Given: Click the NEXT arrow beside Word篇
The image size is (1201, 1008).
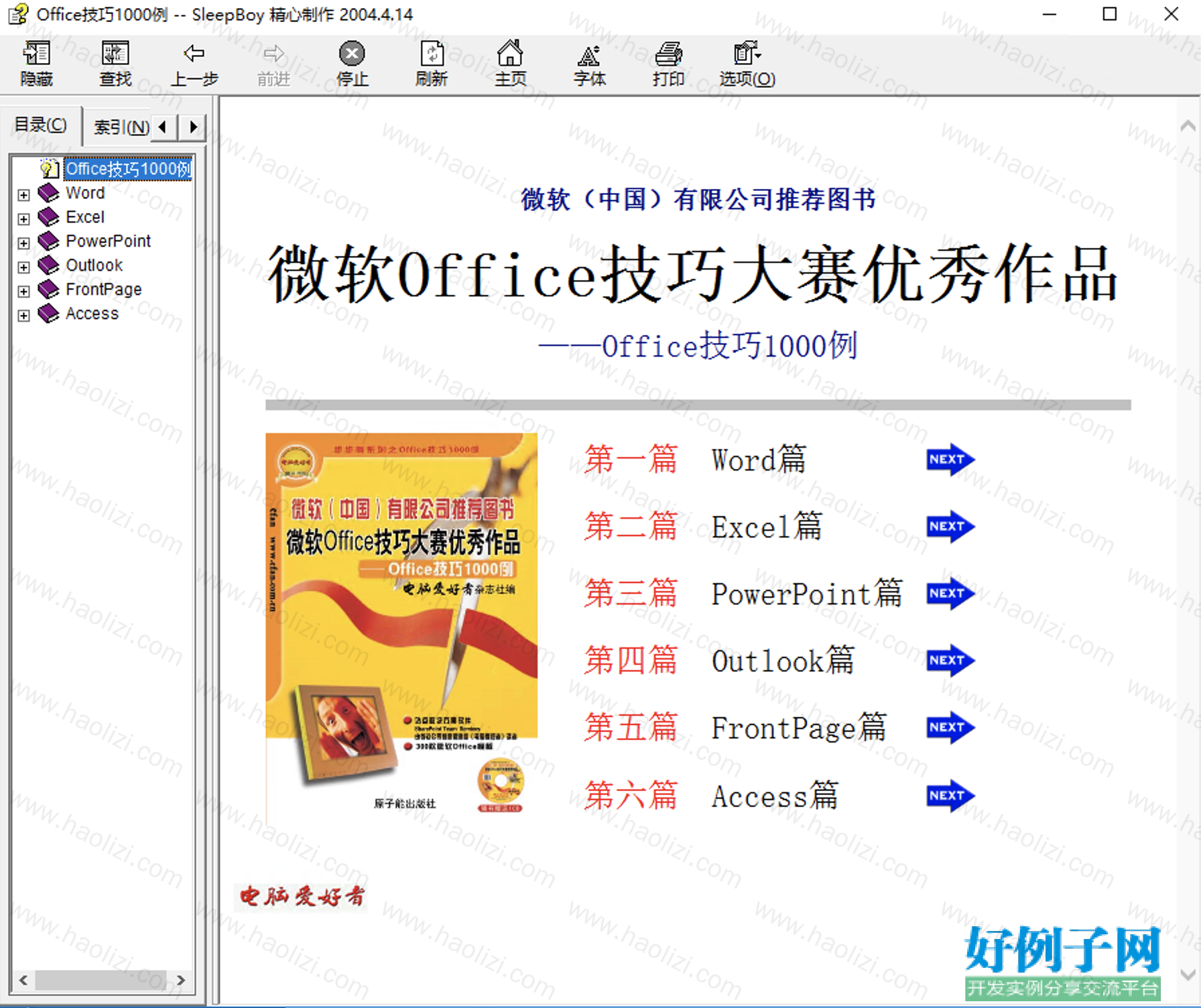Looking at the screenshot, I should tap(950, 460).
